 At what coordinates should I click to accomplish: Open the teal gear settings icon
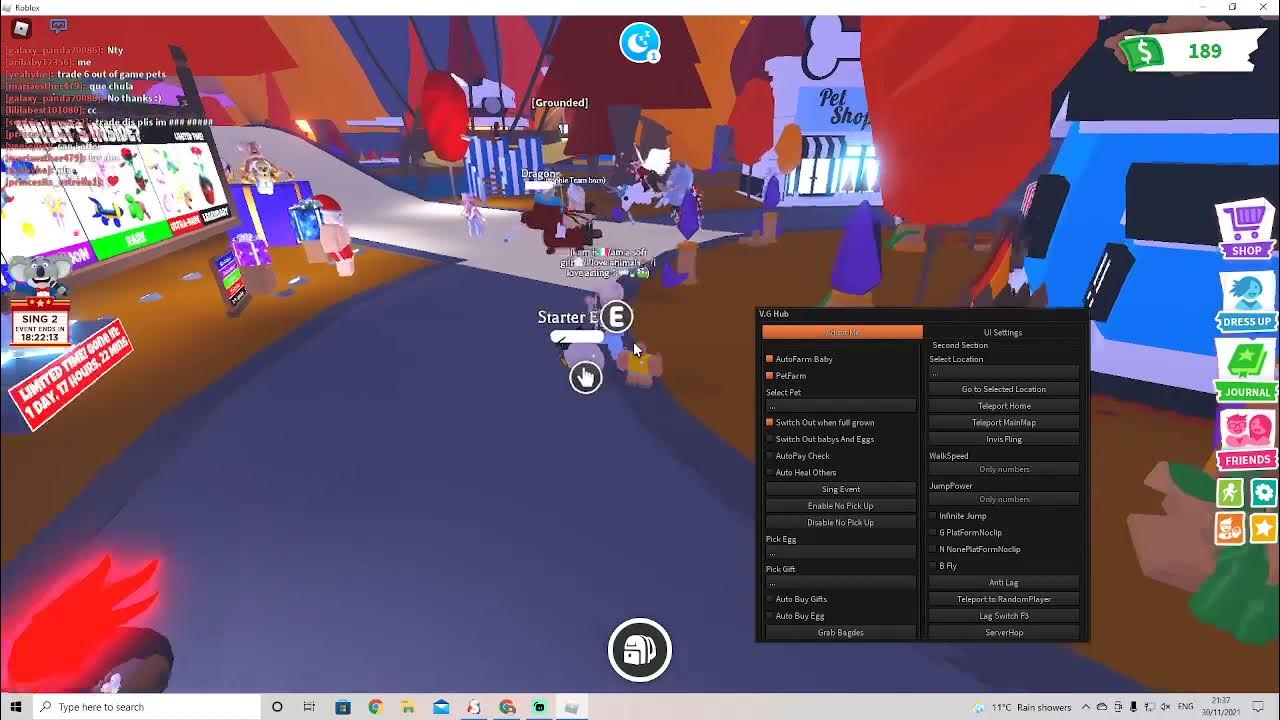tap(1264, 492)
